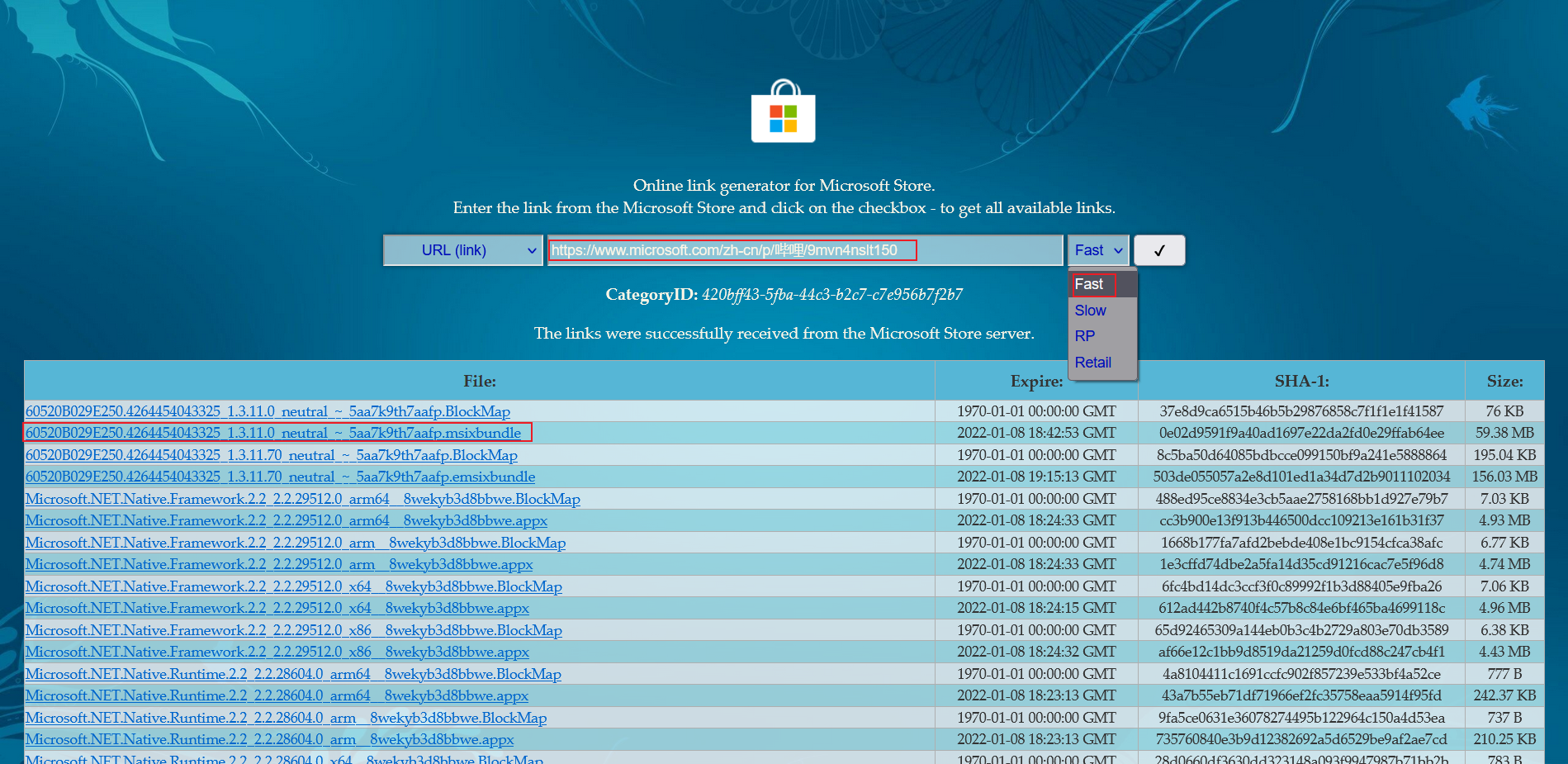Open NET.Native.Runtime.2.2 arm64 BlockMap link

[x=293, y=674]
